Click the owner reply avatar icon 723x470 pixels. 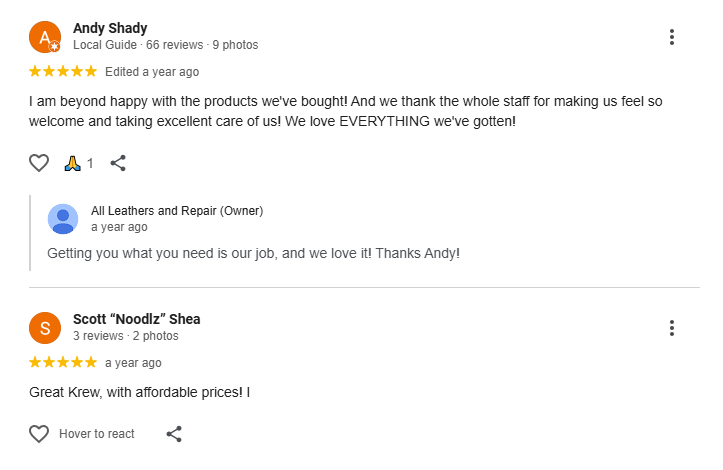63,218
